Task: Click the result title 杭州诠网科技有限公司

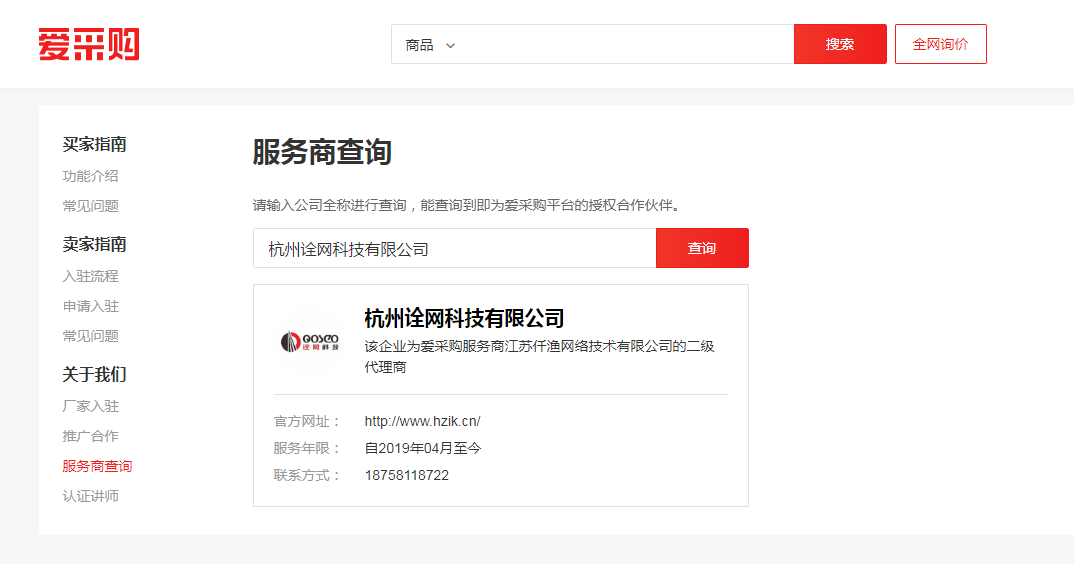Action: [464, 318]
